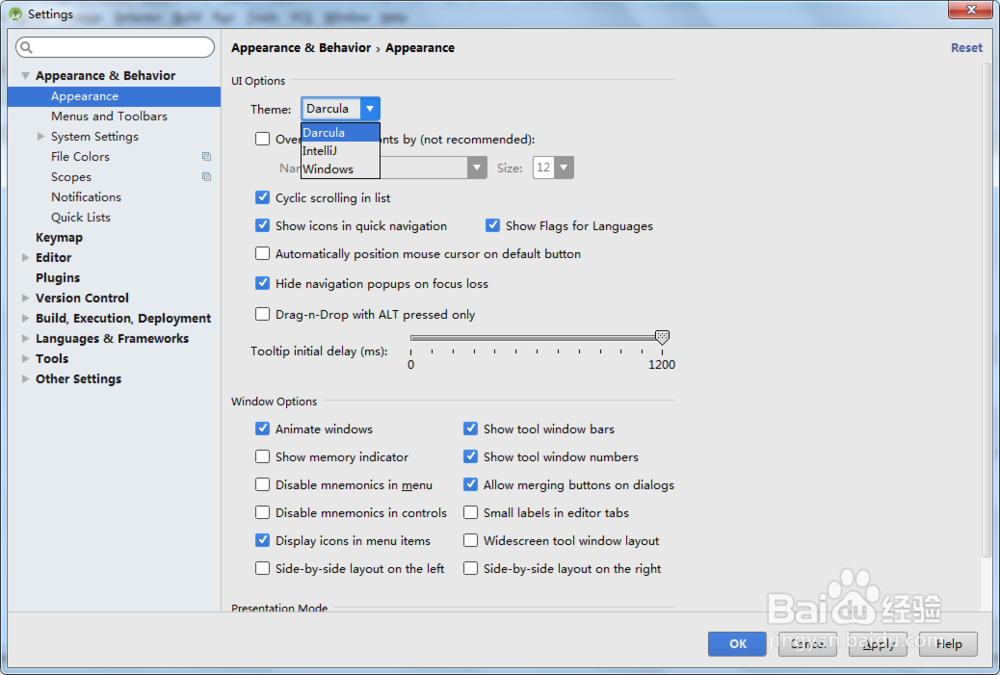Viewport: 1000px width, 675px height.
Task: Expand the Editor settings section
Action: (x=26, y=258)
